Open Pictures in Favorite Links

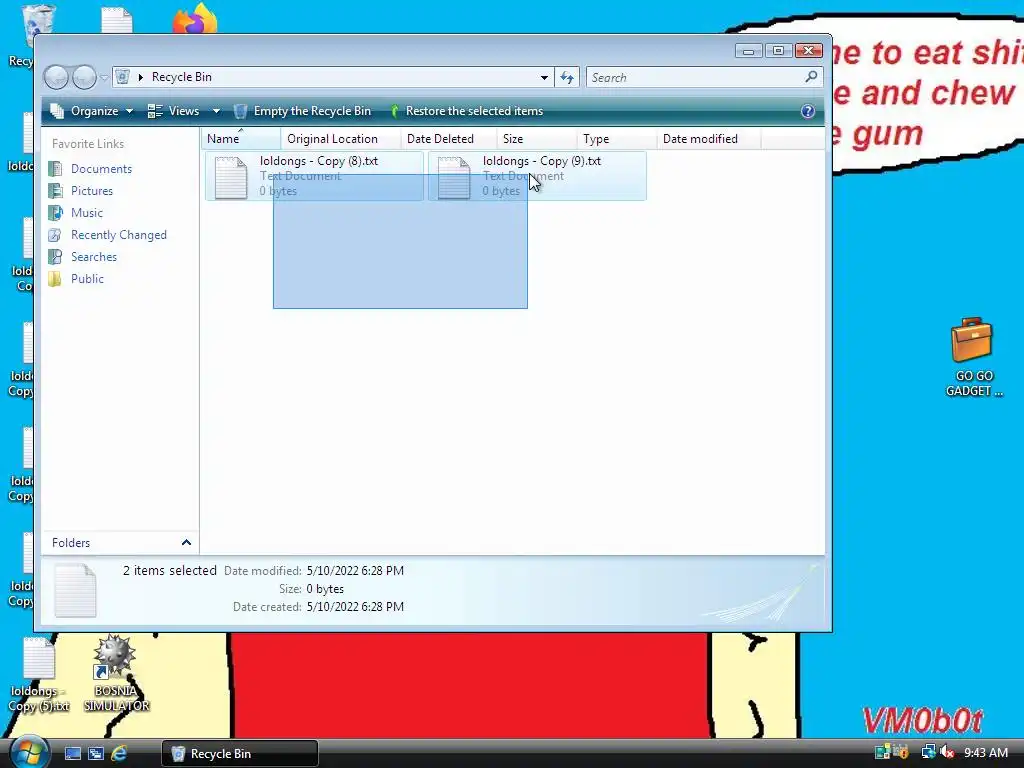tap(92, 191)
